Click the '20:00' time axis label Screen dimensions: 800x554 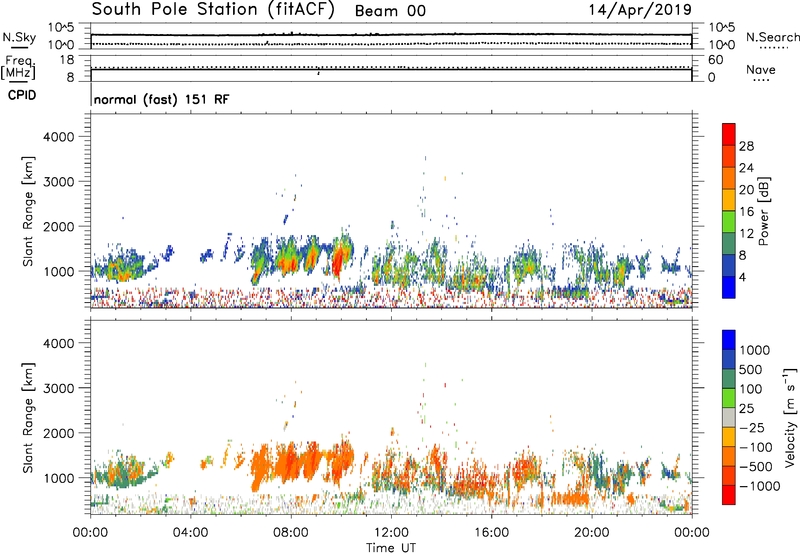click(591, 533)
